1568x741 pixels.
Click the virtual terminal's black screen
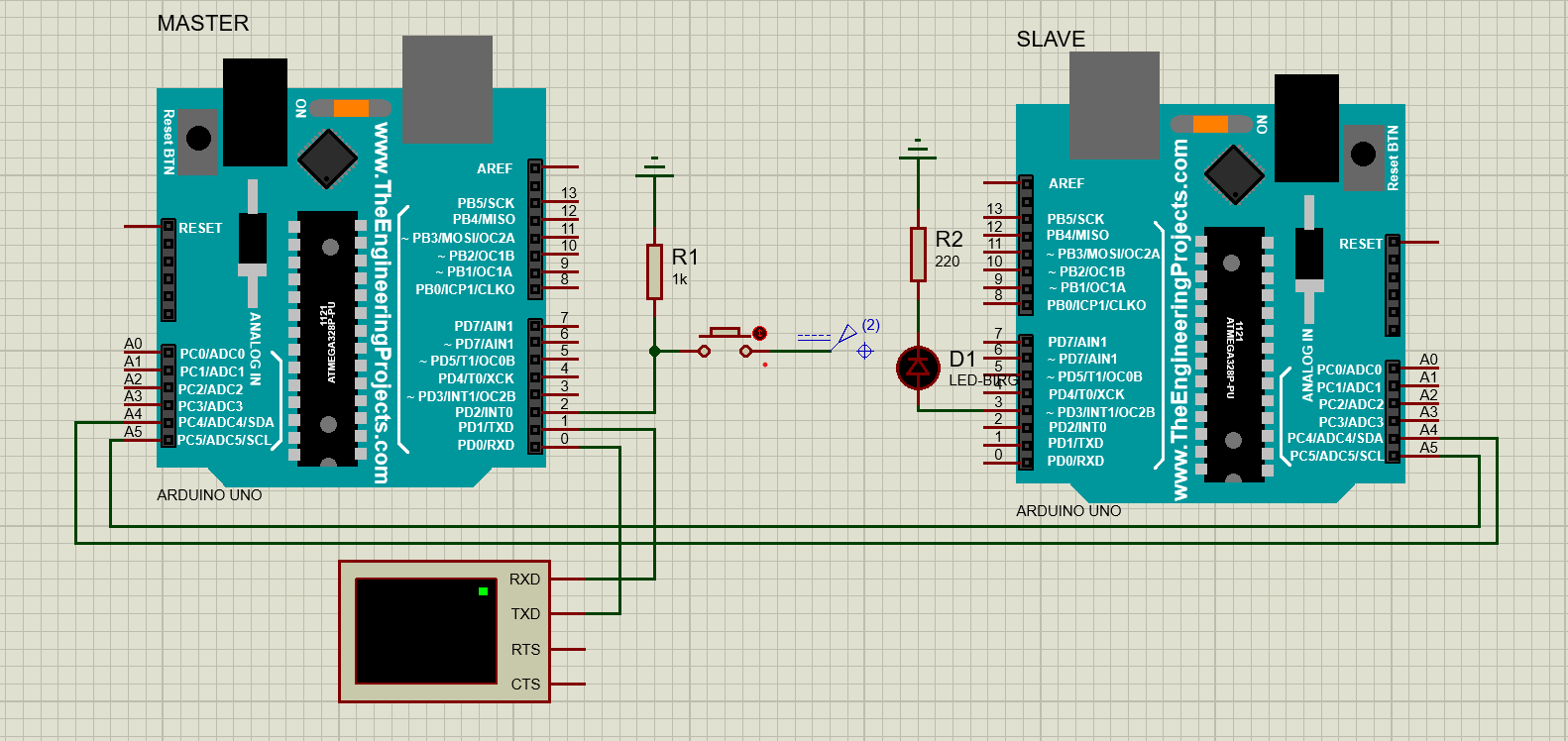tap(426, 631)
